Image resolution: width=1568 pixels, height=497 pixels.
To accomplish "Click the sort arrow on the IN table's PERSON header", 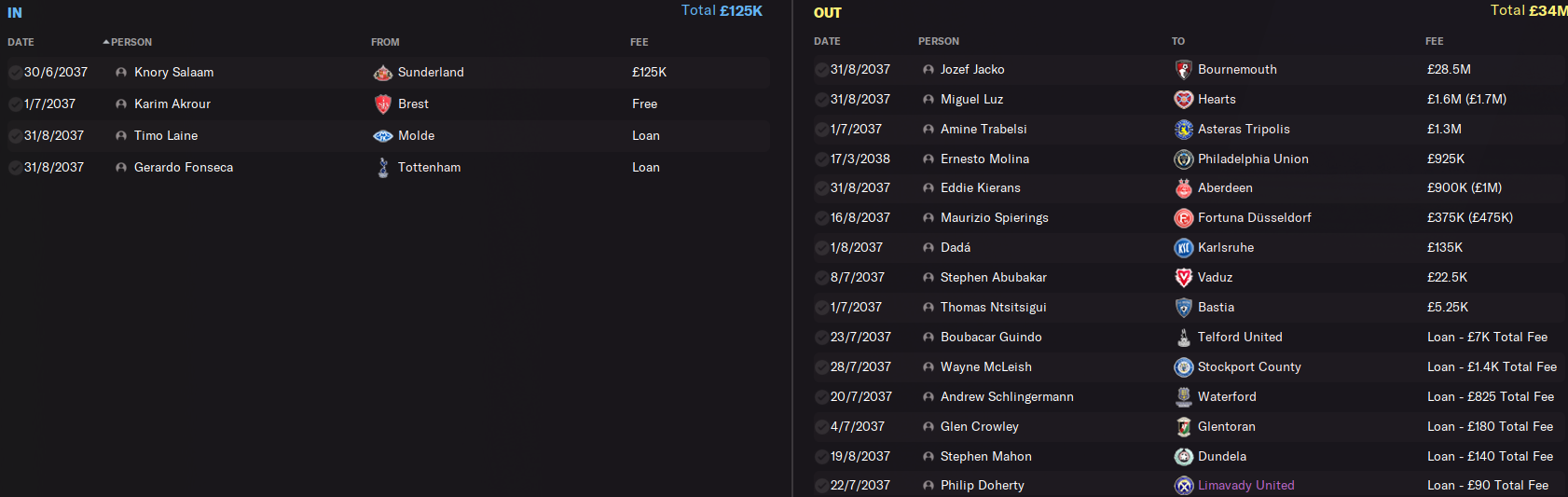I will click(106, 42).
